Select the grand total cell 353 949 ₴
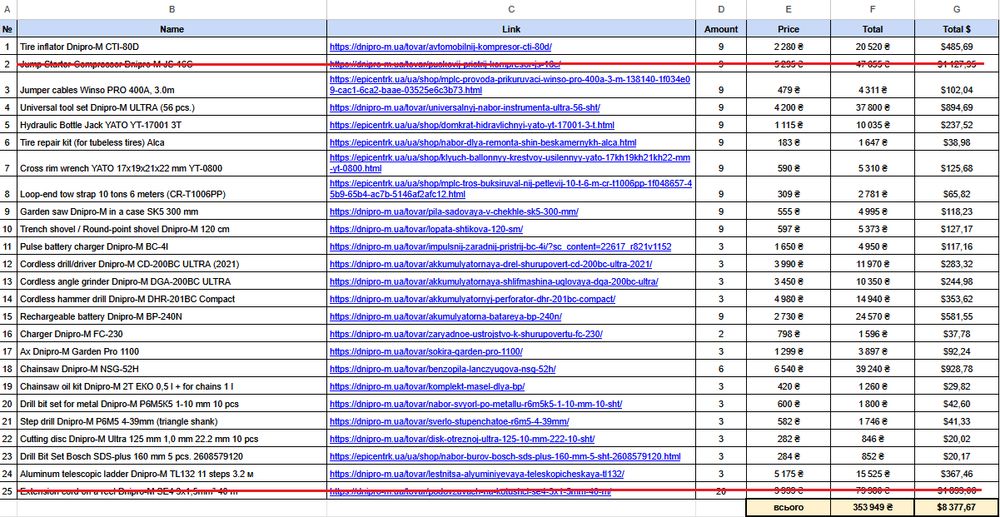 point(872,507)
